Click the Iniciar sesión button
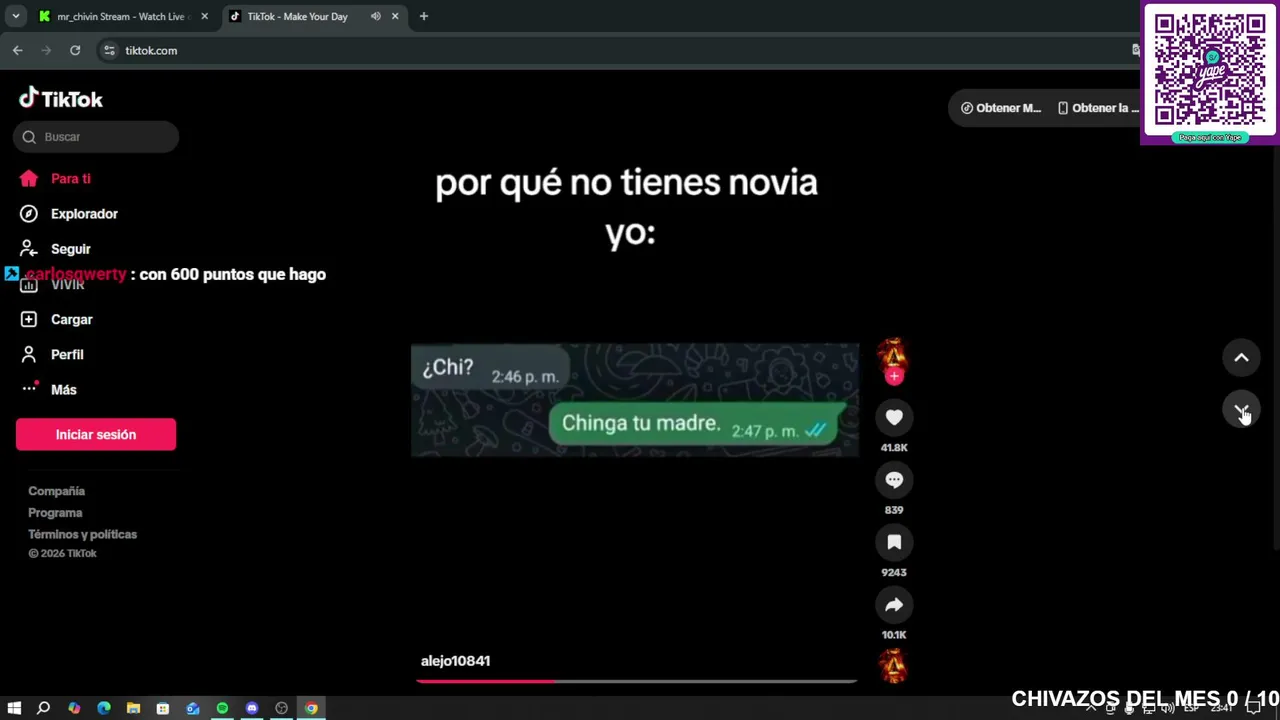The width and height of the screenshot is (1280, 720). (x=96, y=435)
